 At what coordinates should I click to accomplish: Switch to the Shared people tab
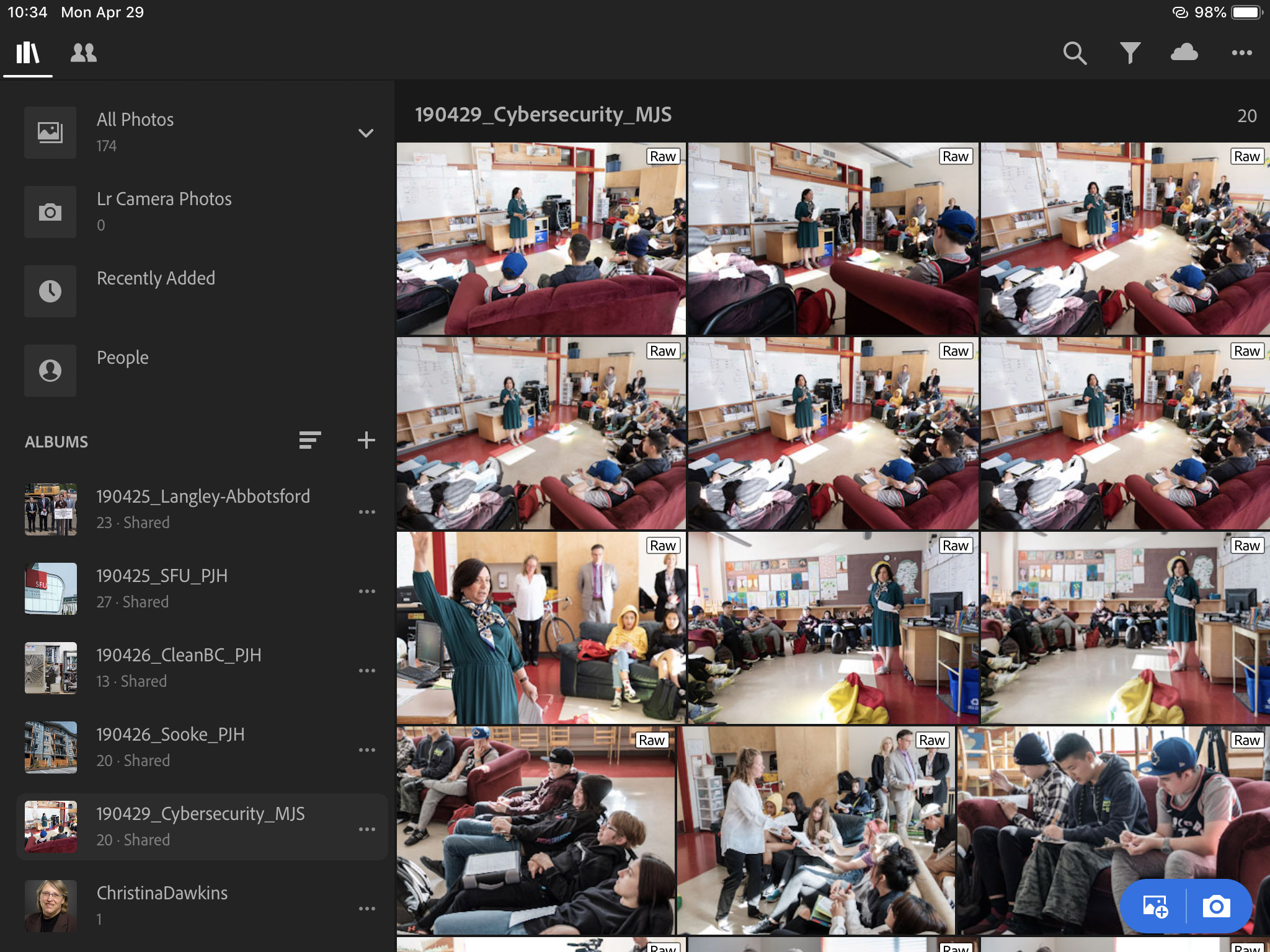coord(84,53)
